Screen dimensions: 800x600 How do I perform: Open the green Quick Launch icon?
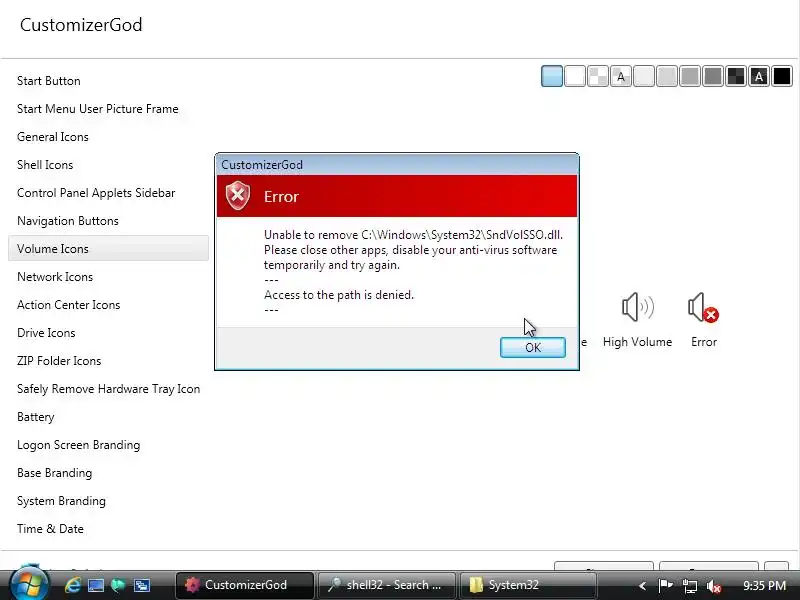[x=118, y=585]
